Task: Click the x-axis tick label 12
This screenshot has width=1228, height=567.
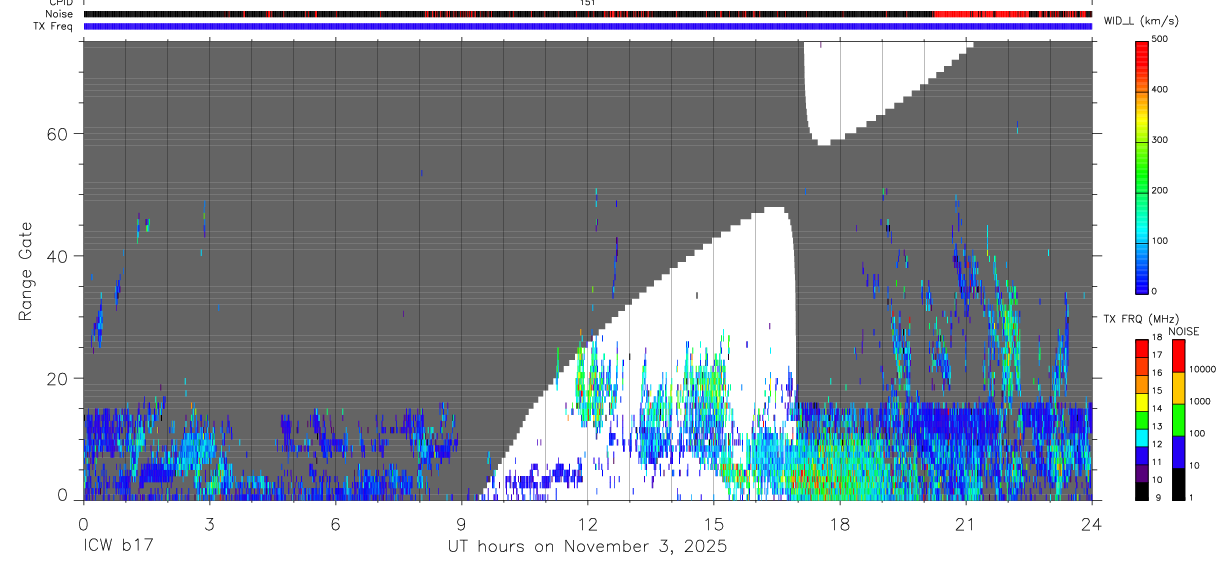Action: (x=587, y=524)
